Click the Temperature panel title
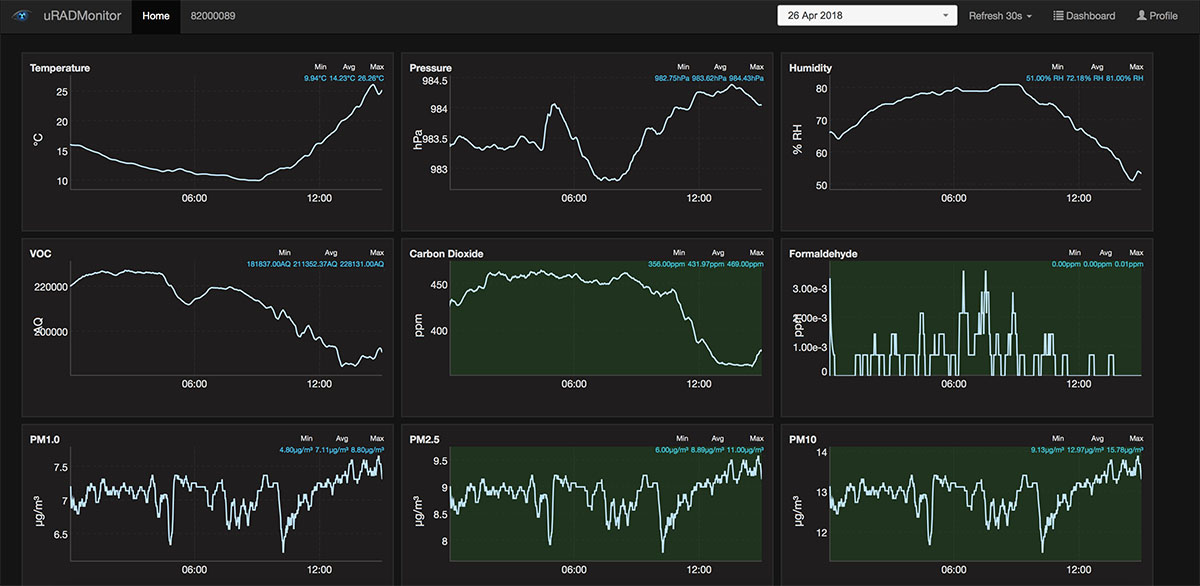The width and height of the screenshot is (1200, 586). [60, 68]
